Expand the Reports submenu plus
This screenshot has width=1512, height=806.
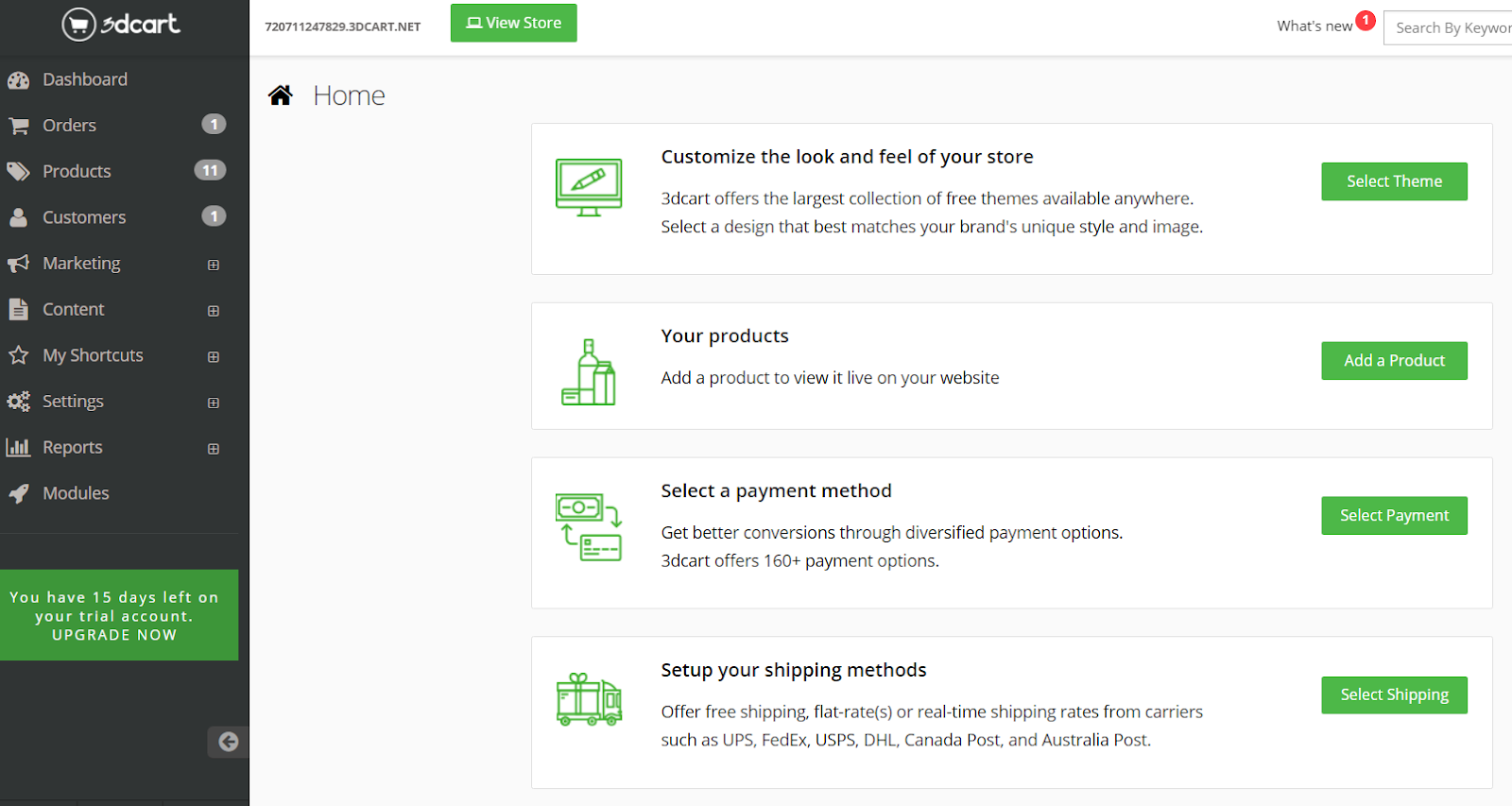[x=214, y=449]
